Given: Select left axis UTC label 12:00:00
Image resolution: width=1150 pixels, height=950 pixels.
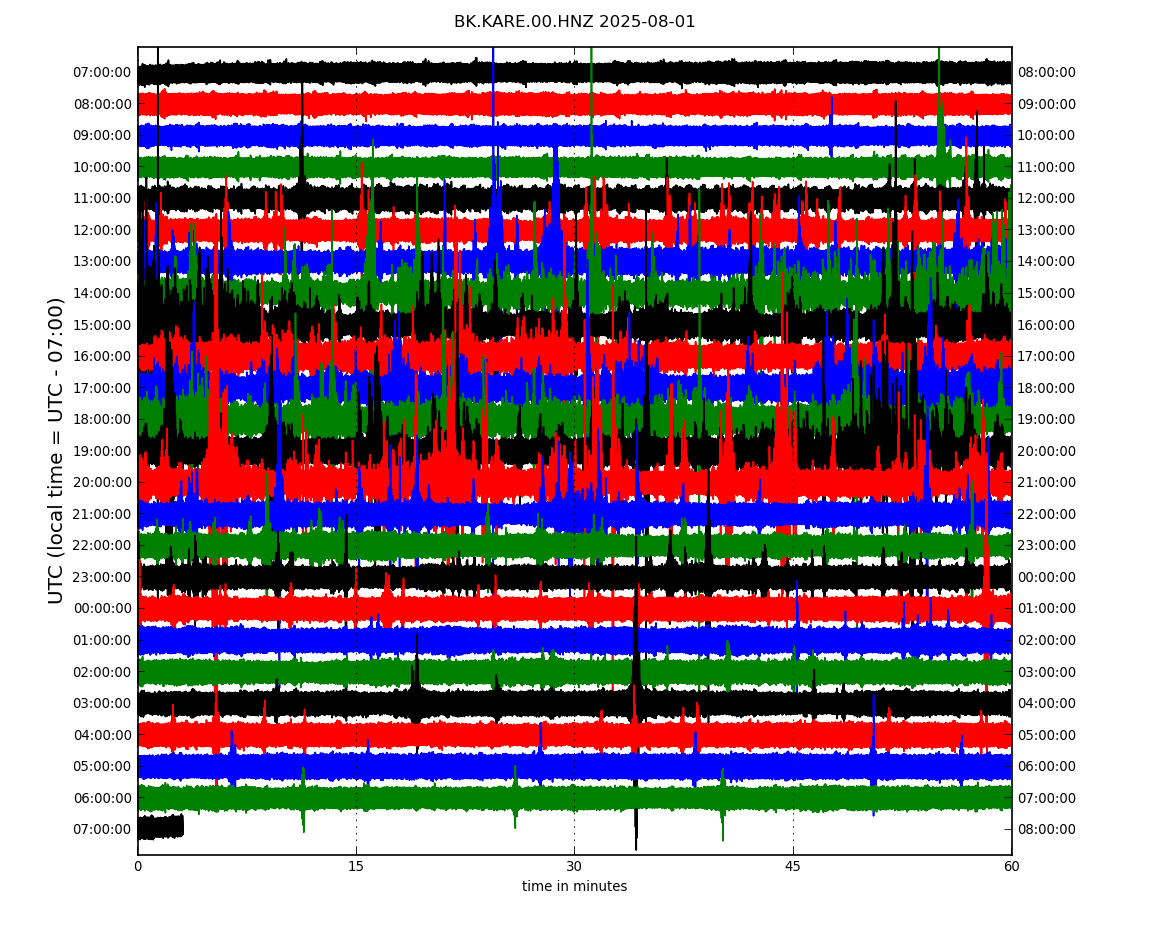Looking at the screenshot, I should point(103,230).
